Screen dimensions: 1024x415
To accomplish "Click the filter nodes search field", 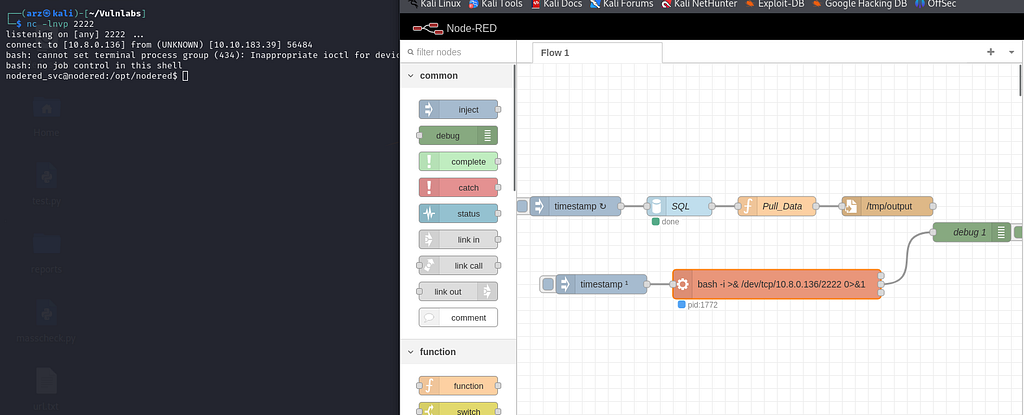I will click(x=457, y=52).
